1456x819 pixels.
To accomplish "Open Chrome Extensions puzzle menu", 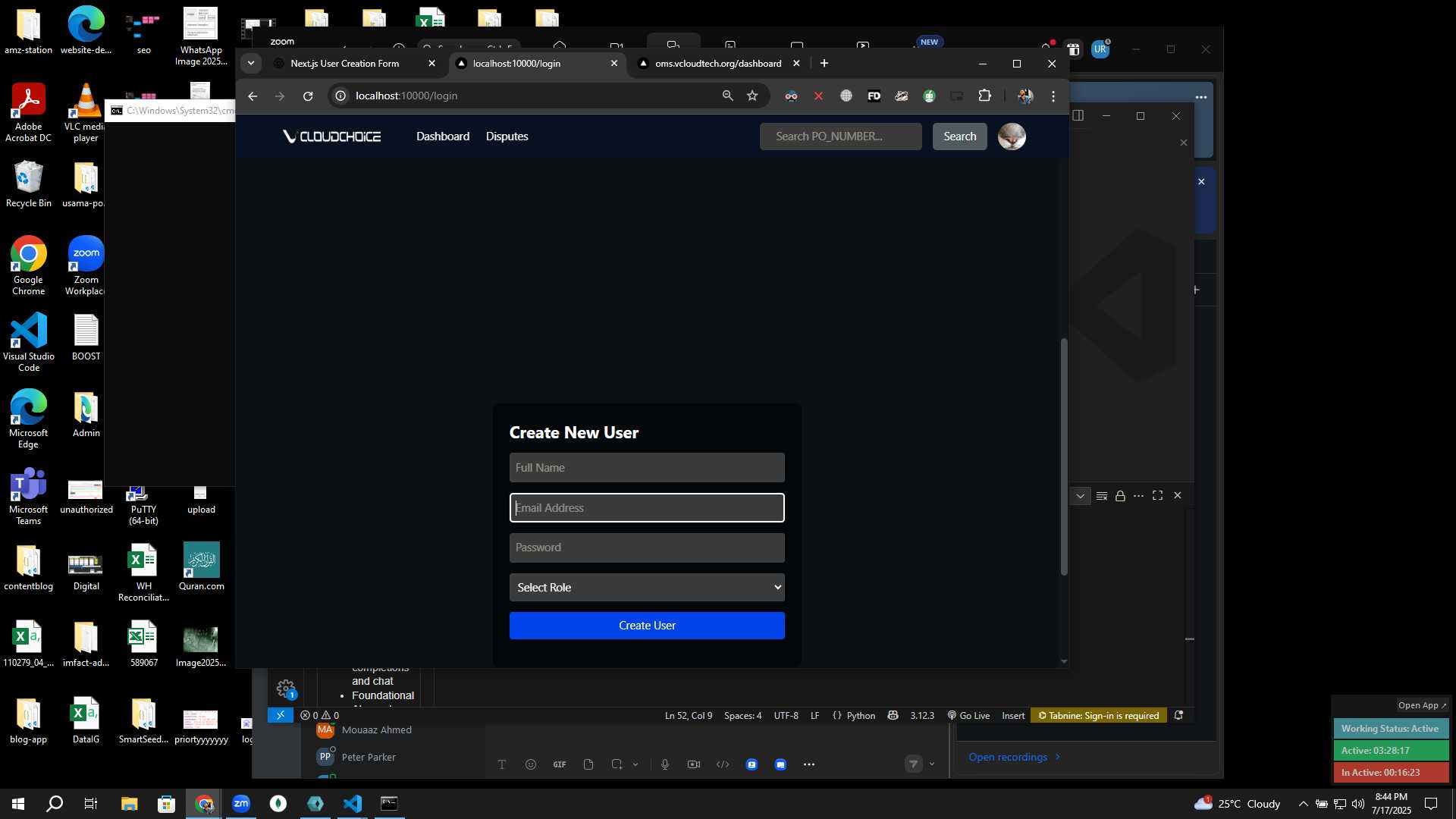I will tap(984, 96).
